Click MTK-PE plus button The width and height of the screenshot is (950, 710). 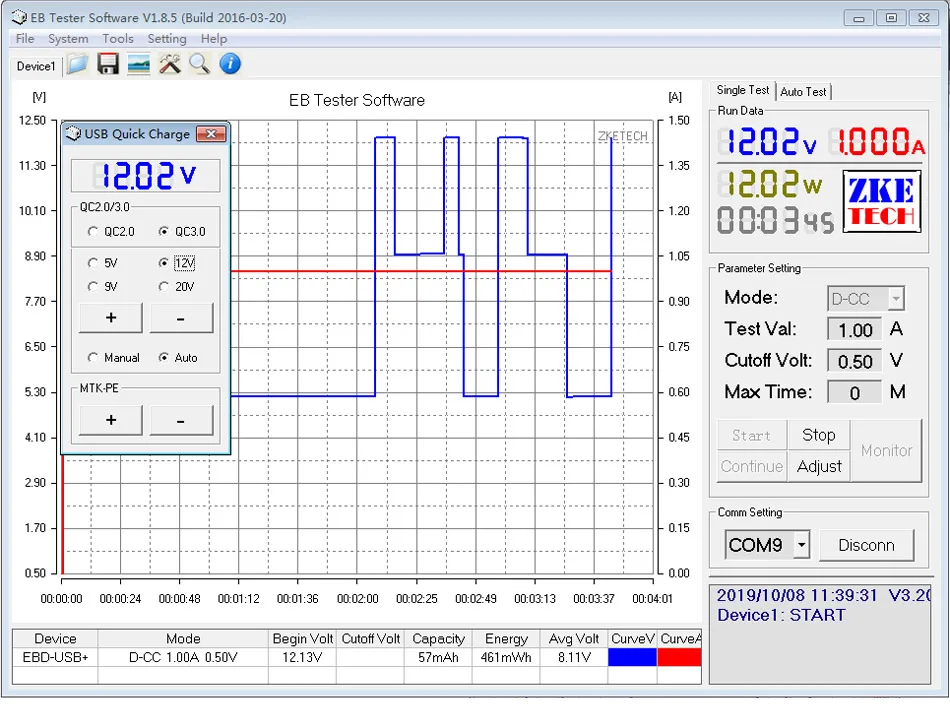click(x=111, y=420)
